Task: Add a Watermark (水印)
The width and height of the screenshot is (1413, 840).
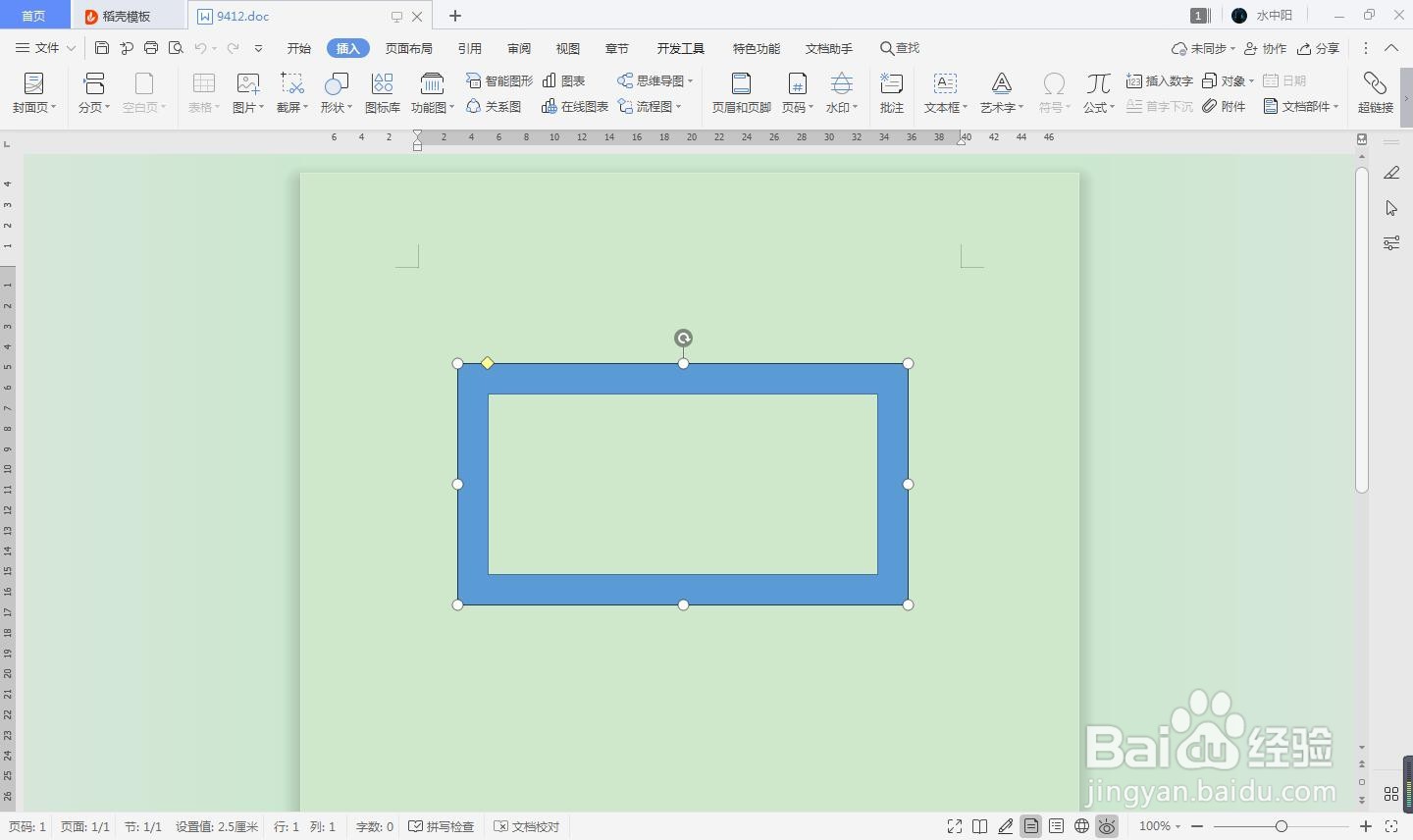Action: click(x=842, y=93)
